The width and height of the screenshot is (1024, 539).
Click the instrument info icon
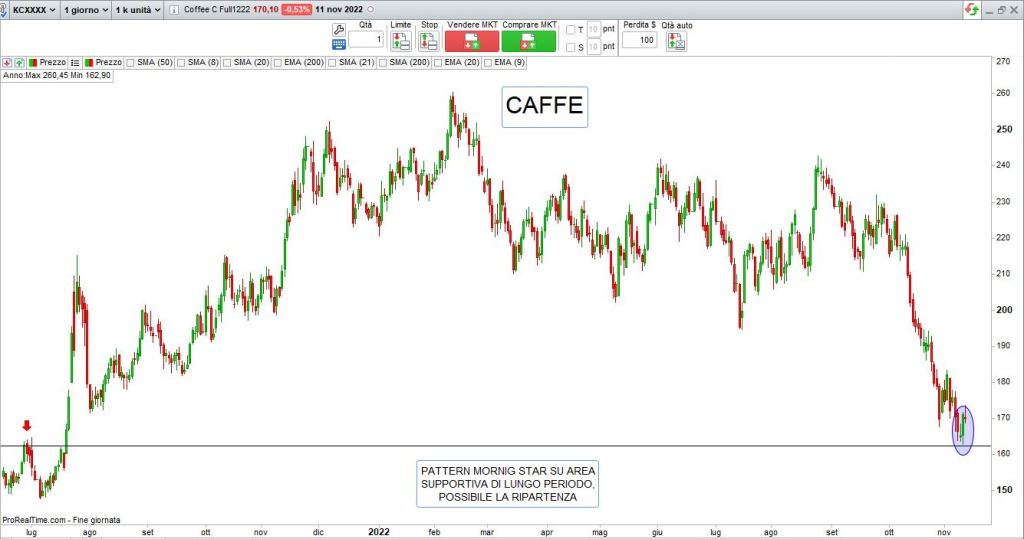click(x=174, y=10)
